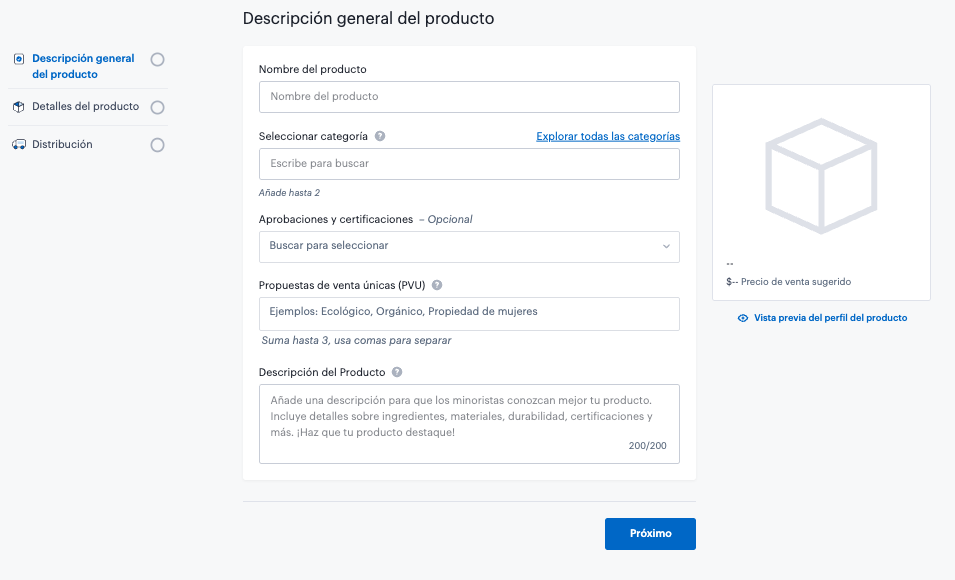Open the Seleccionar categoría search field
955x580 pixels.
click(x=468, y=164)
